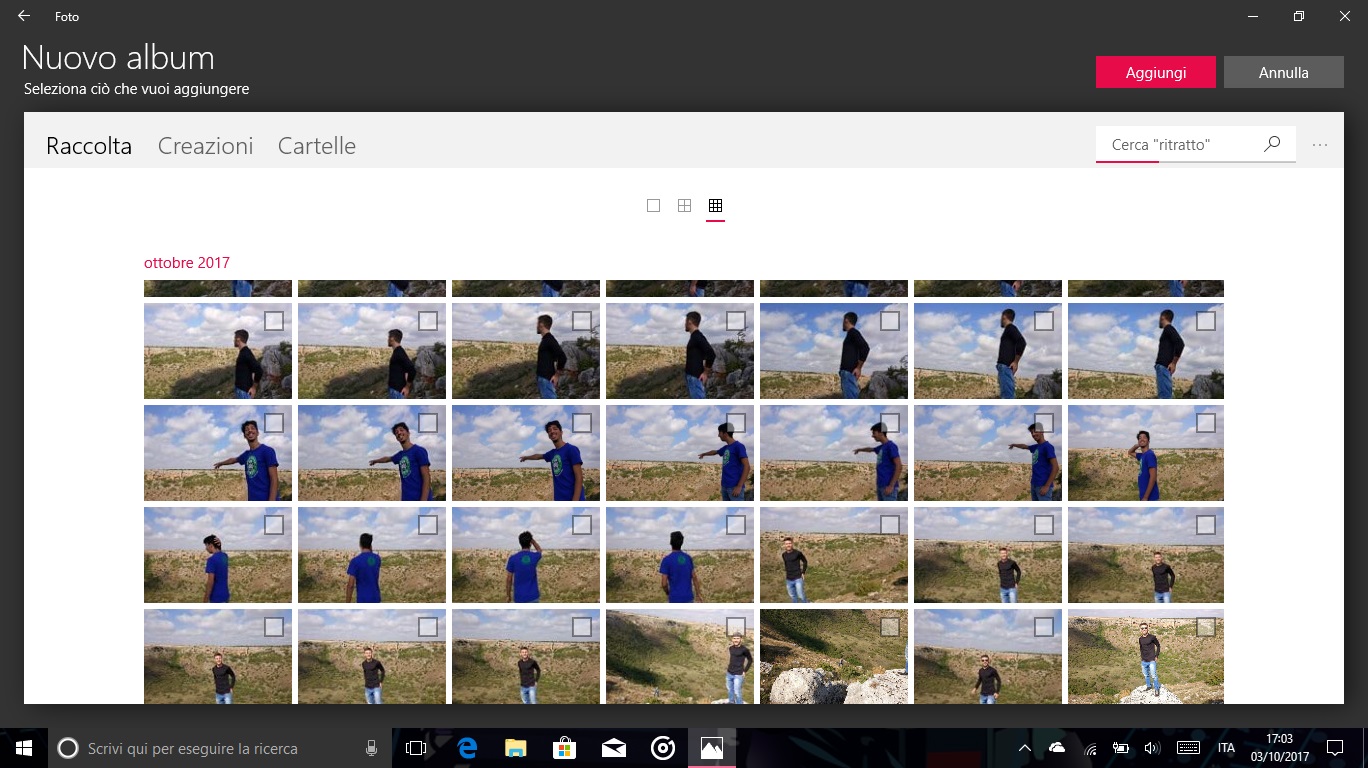This screenshot has width=1368, height=768.
Task: Check first photo of blue-shirt man pointing at camera
Action: click(273, 423)
